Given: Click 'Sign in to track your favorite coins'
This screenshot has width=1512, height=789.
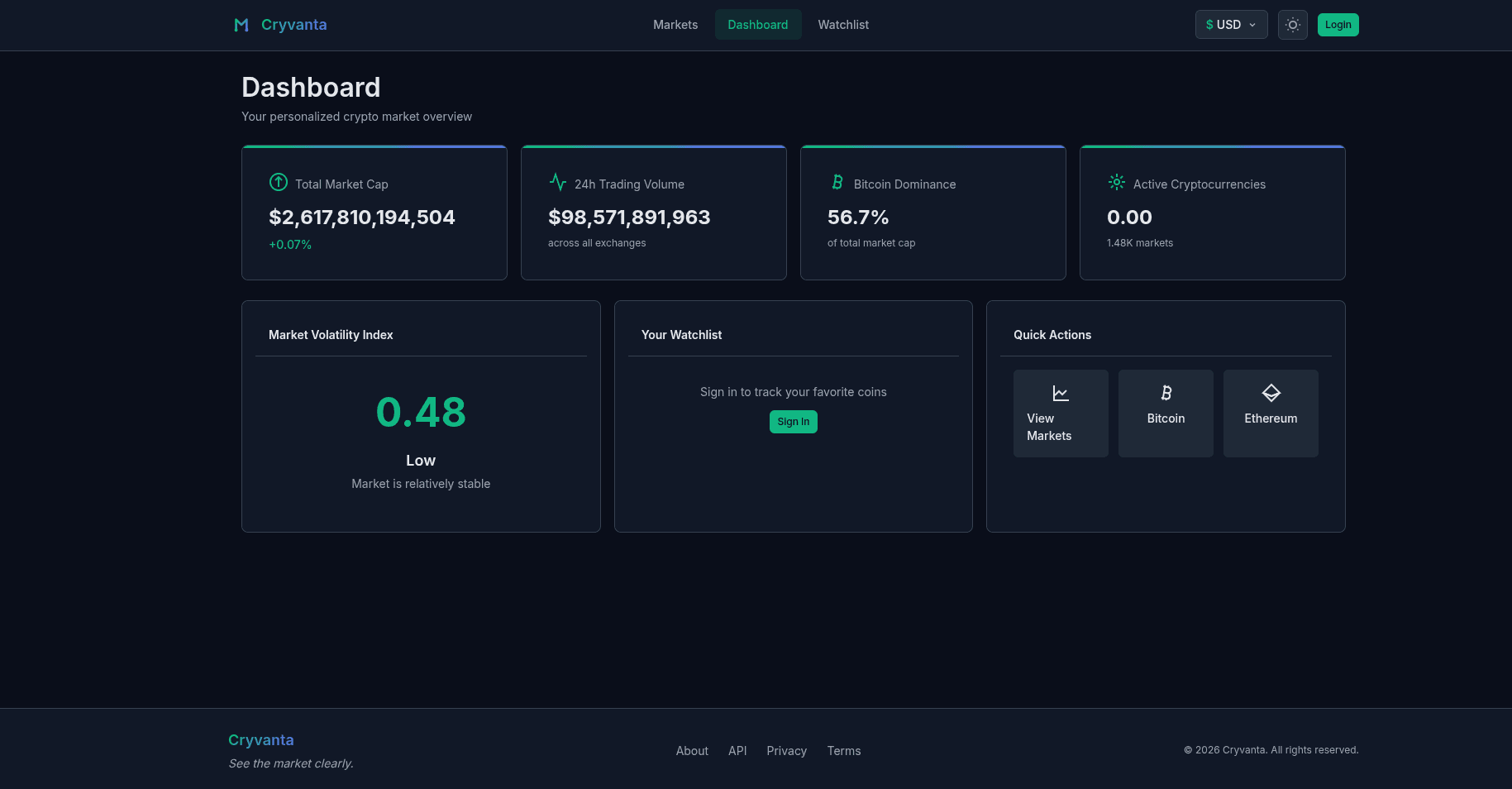Looking at the screenshot, I should (793, 392).
